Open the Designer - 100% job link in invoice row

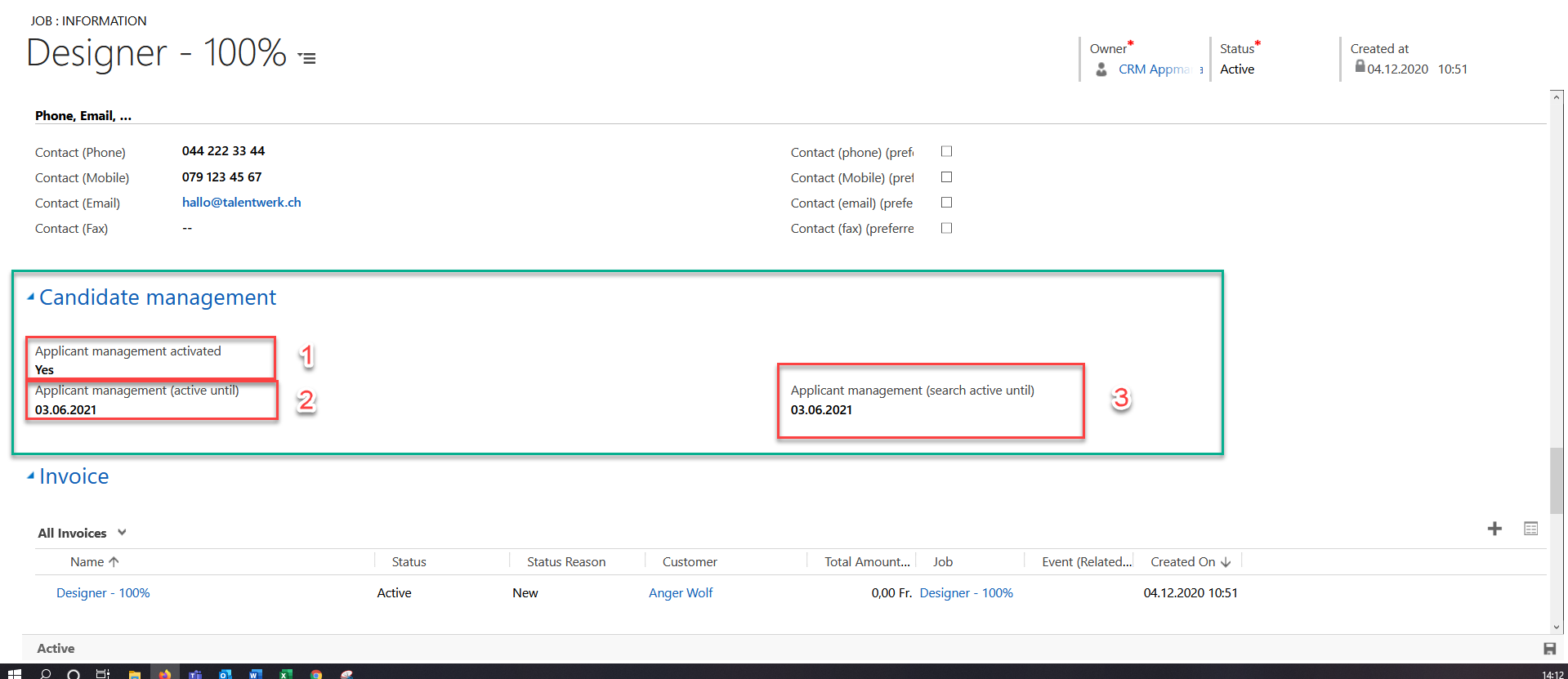(x=966, y=593)
